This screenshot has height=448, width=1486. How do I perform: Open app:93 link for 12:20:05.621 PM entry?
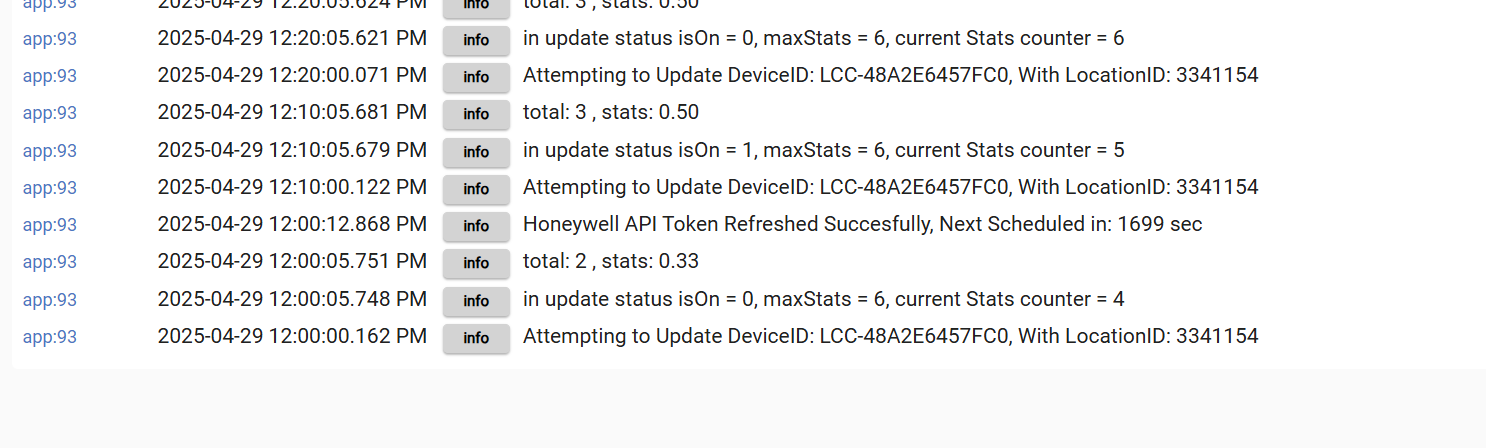point(50,39)
